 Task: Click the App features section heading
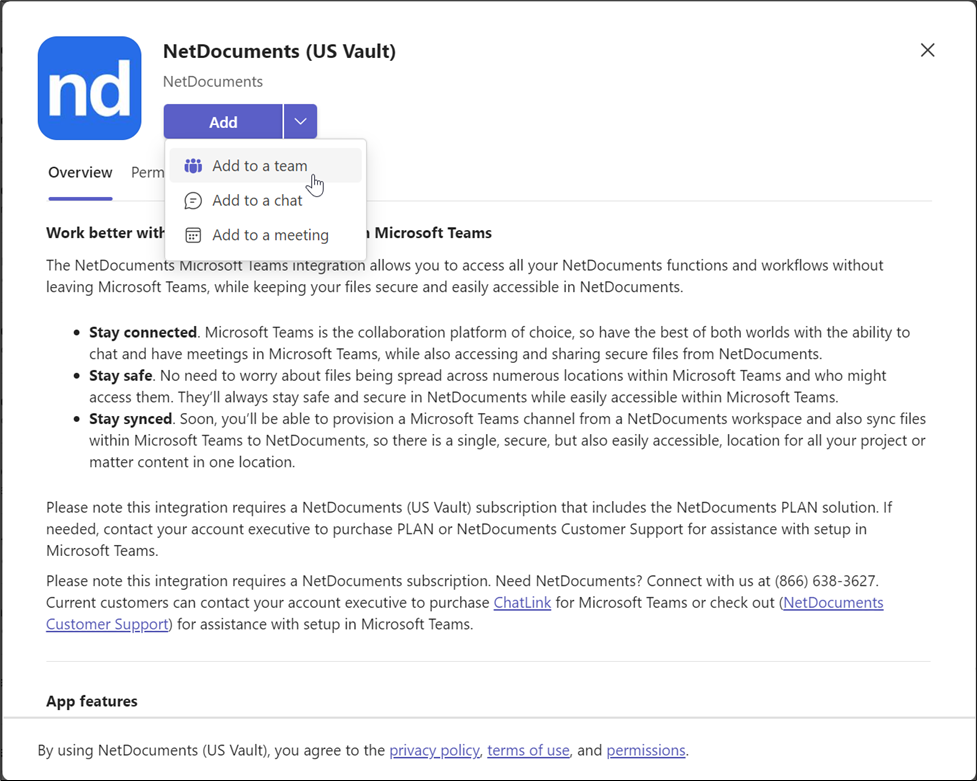pos(91,701)
